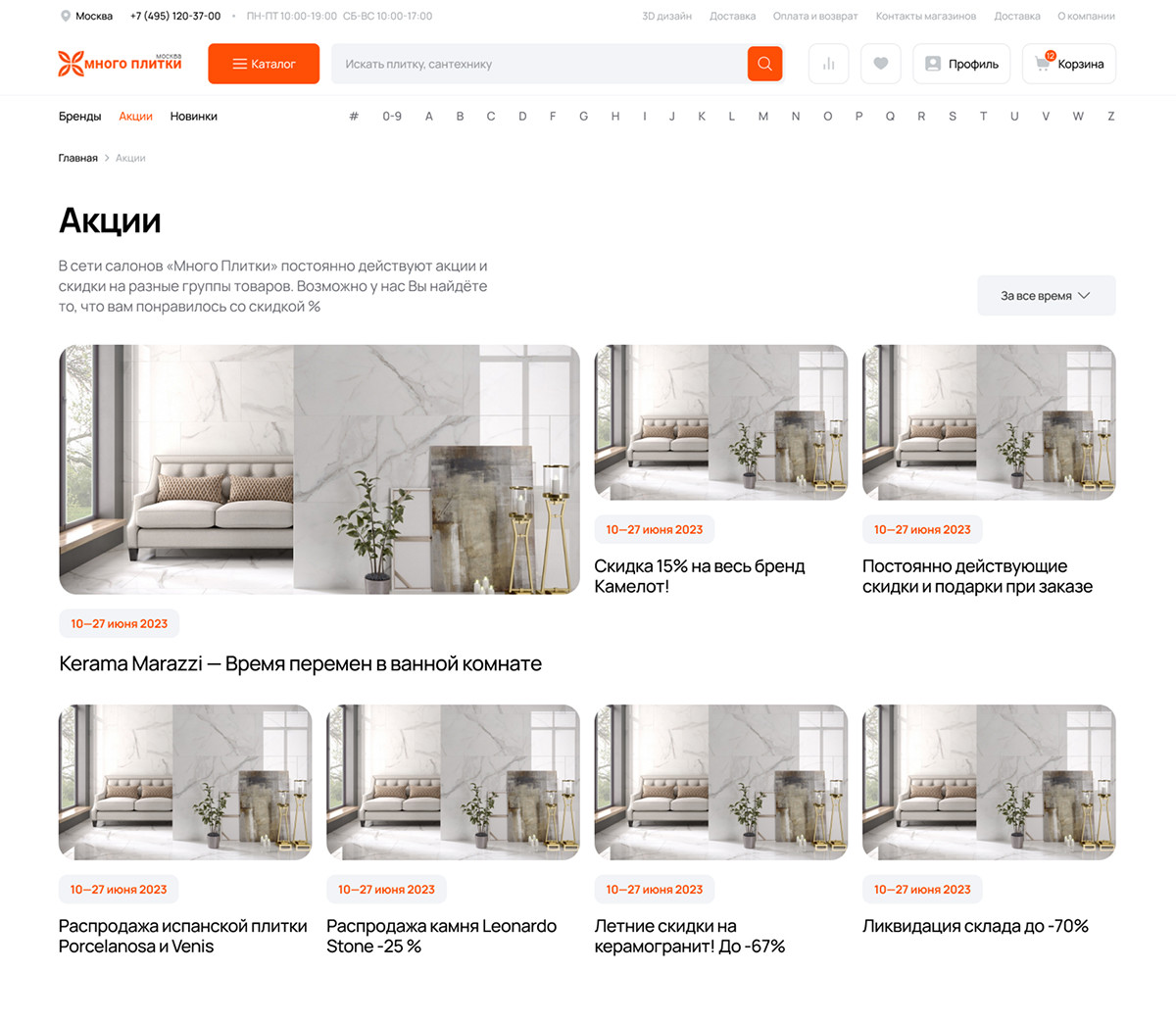The image size is (1176, 1021).
Task: Open the Профиль account button
Action: [961, 64]
